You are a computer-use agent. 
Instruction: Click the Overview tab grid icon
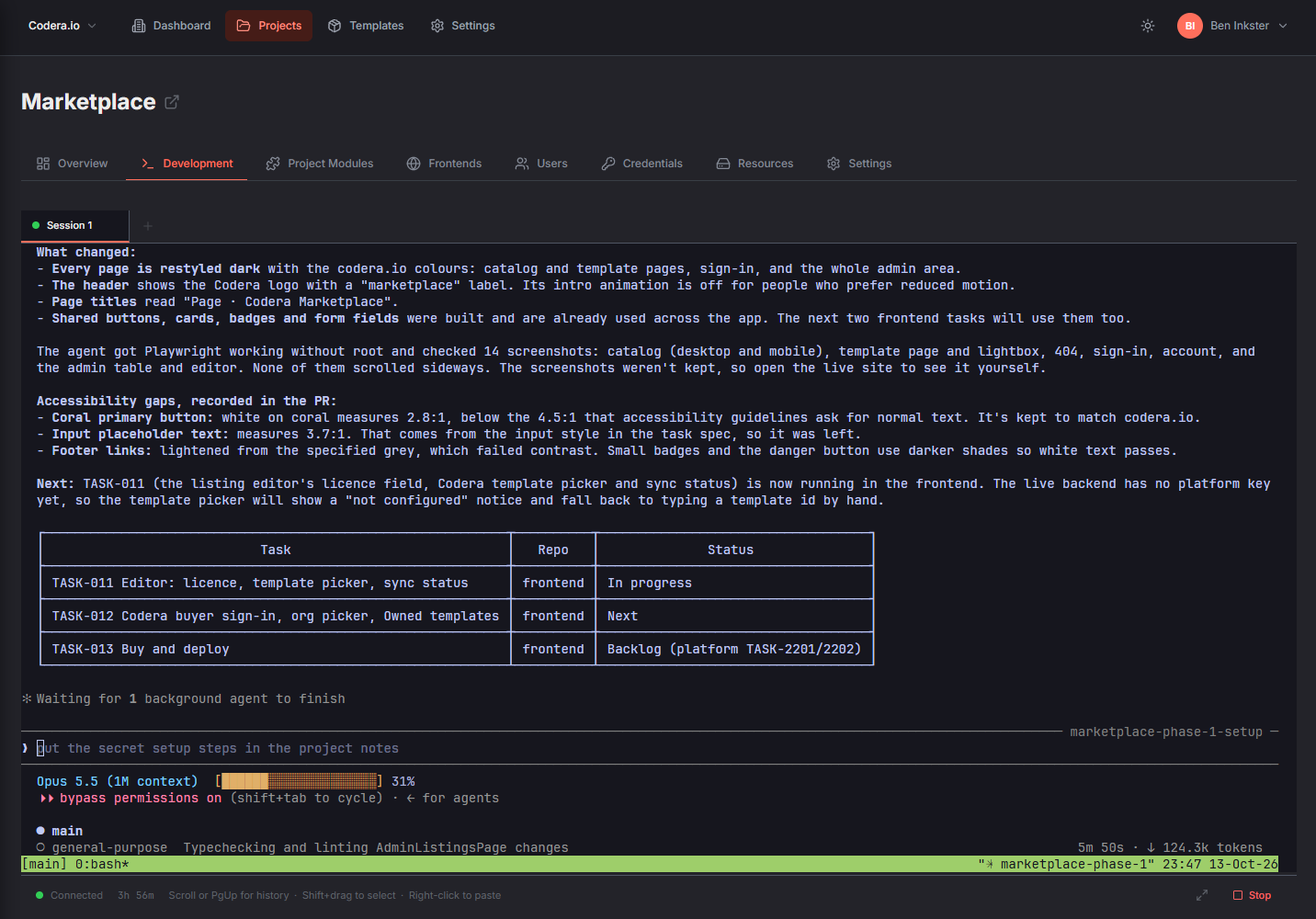(x=43, y=164)
